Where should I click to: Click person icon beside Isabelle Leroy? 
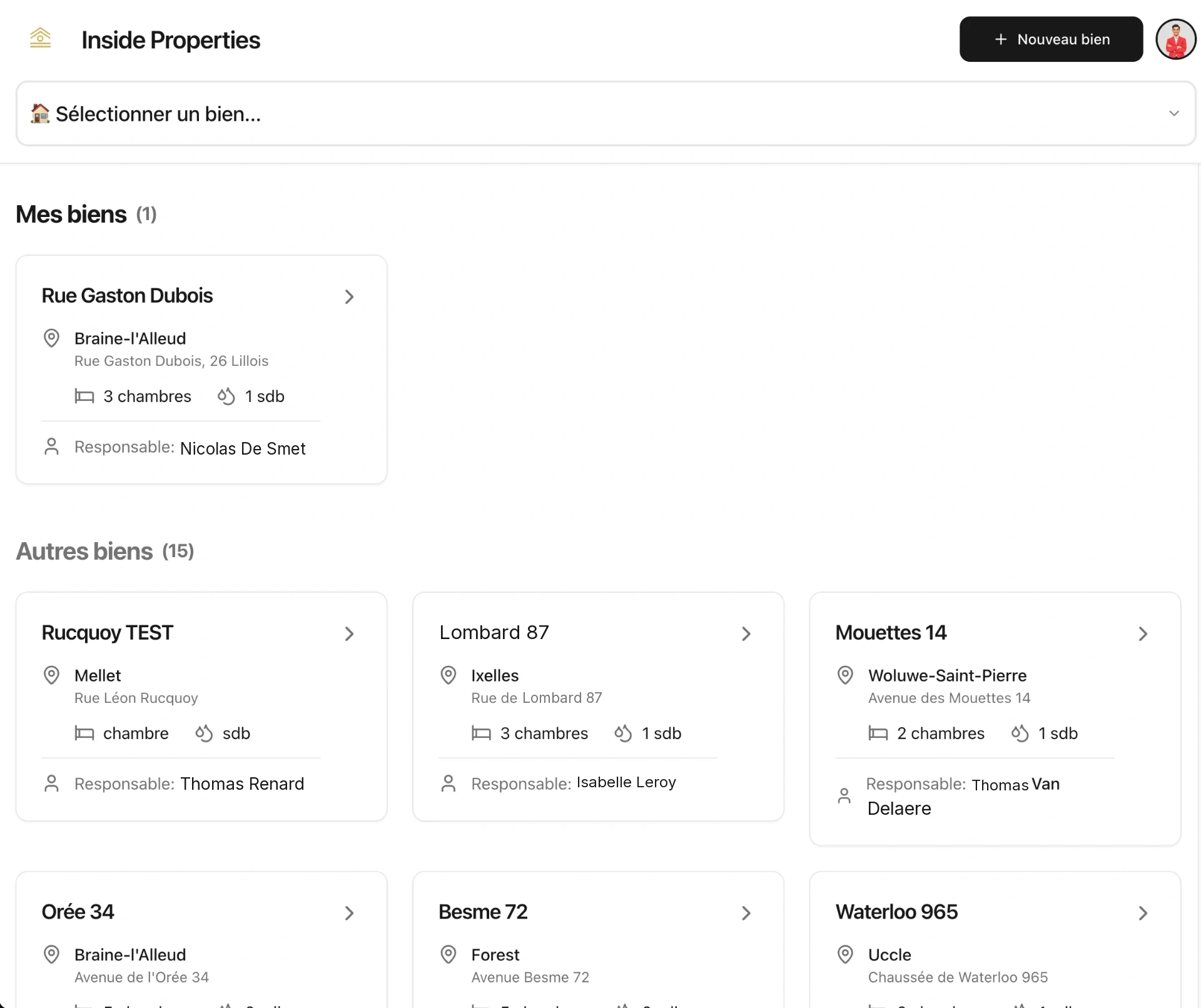tap(448, 784)
